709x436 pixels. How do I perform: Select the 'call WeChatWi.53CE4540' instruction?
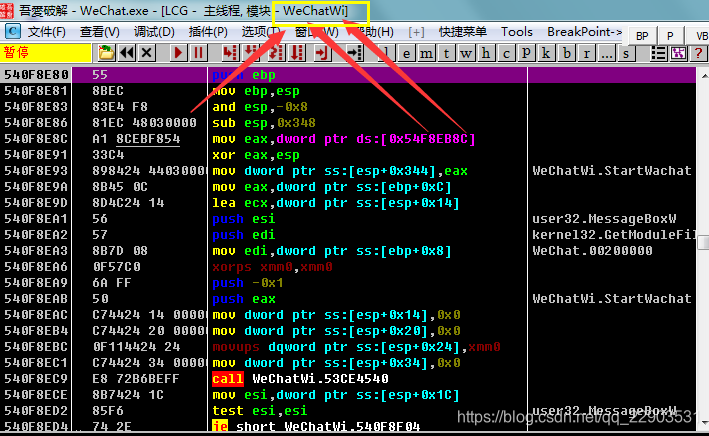point(300,379)
